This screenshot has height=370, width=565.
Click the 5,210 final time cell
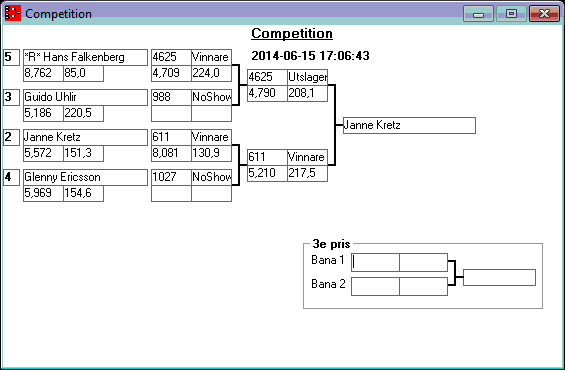point(267,173)
